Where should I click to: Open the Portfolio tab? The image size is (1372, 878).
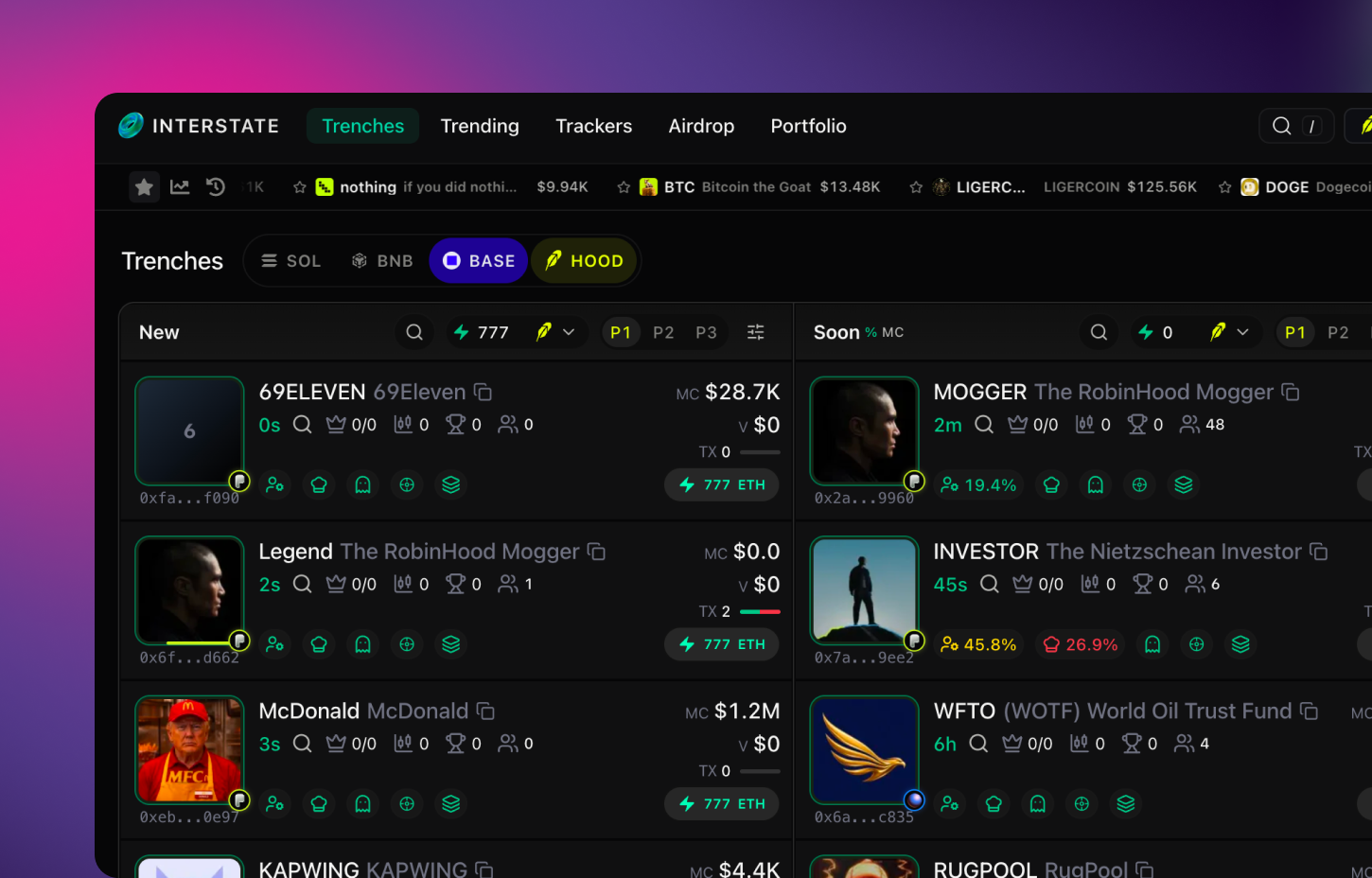[x=808, y=126]
